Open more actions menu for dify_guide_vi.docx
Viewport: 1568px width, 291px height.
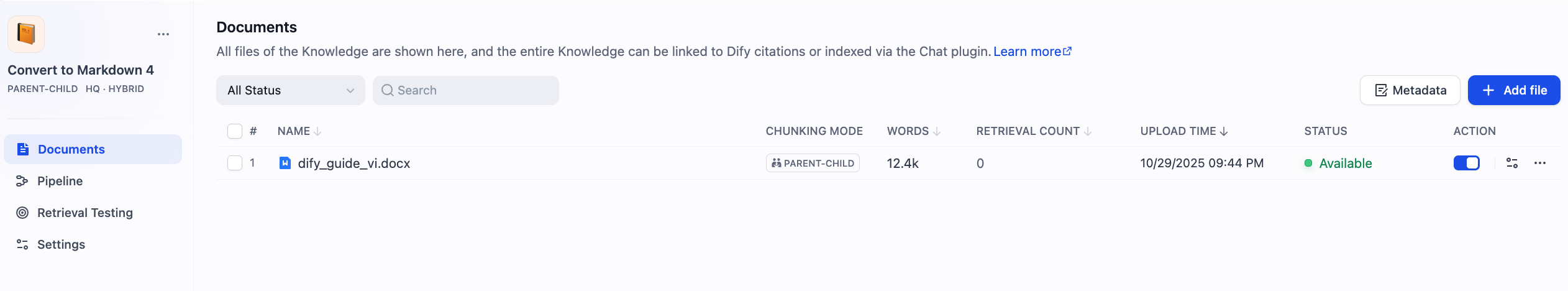tap(1540, 163)
